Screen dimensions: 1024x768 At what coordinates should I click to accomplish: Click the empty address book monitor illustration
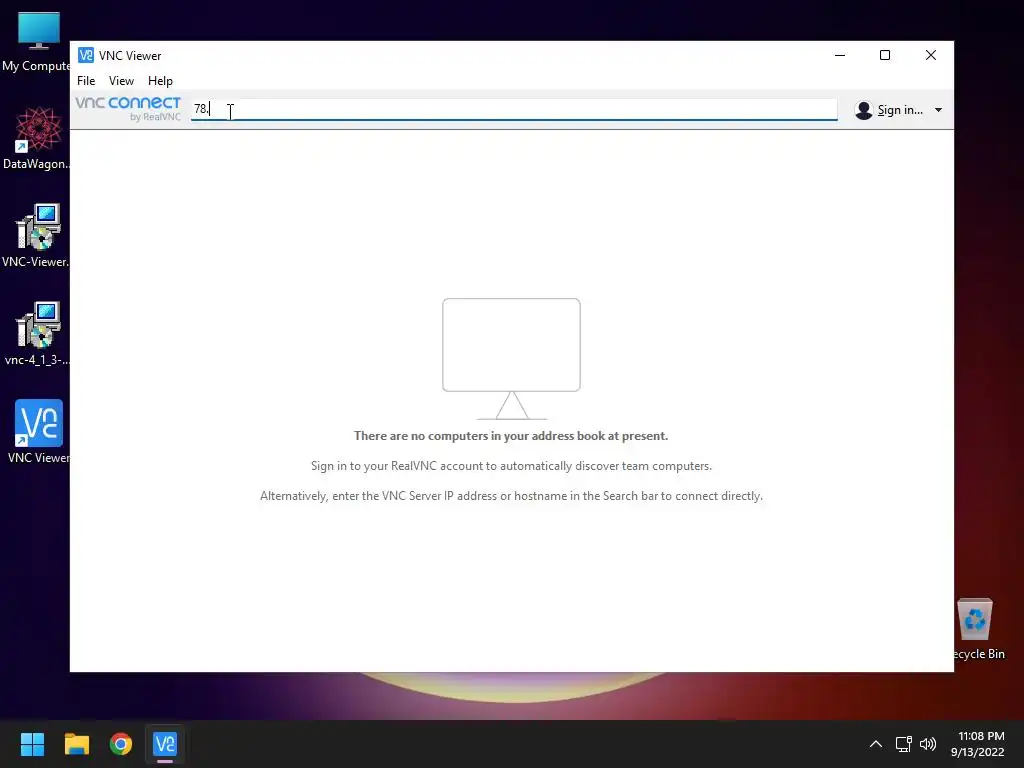click(x=511, y=359)
